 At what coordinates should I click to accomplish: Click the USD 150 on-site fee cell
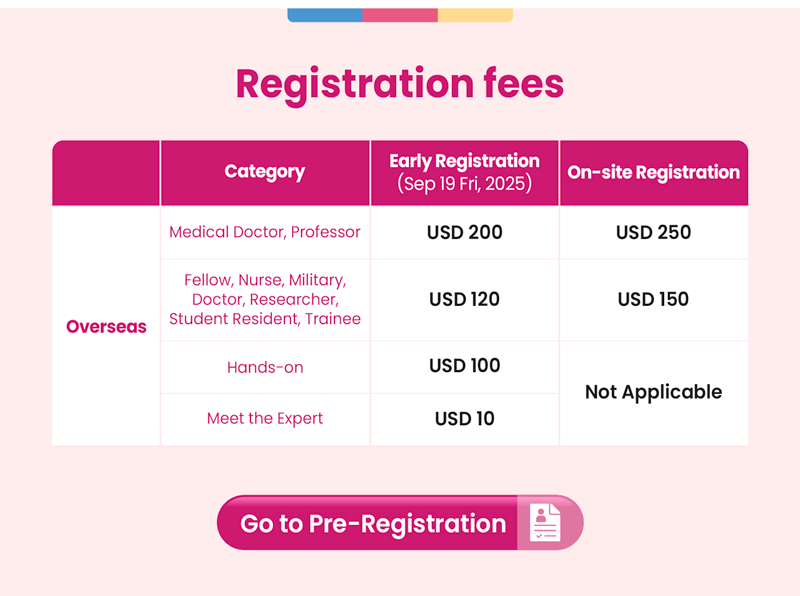click(x=654, y=300)
